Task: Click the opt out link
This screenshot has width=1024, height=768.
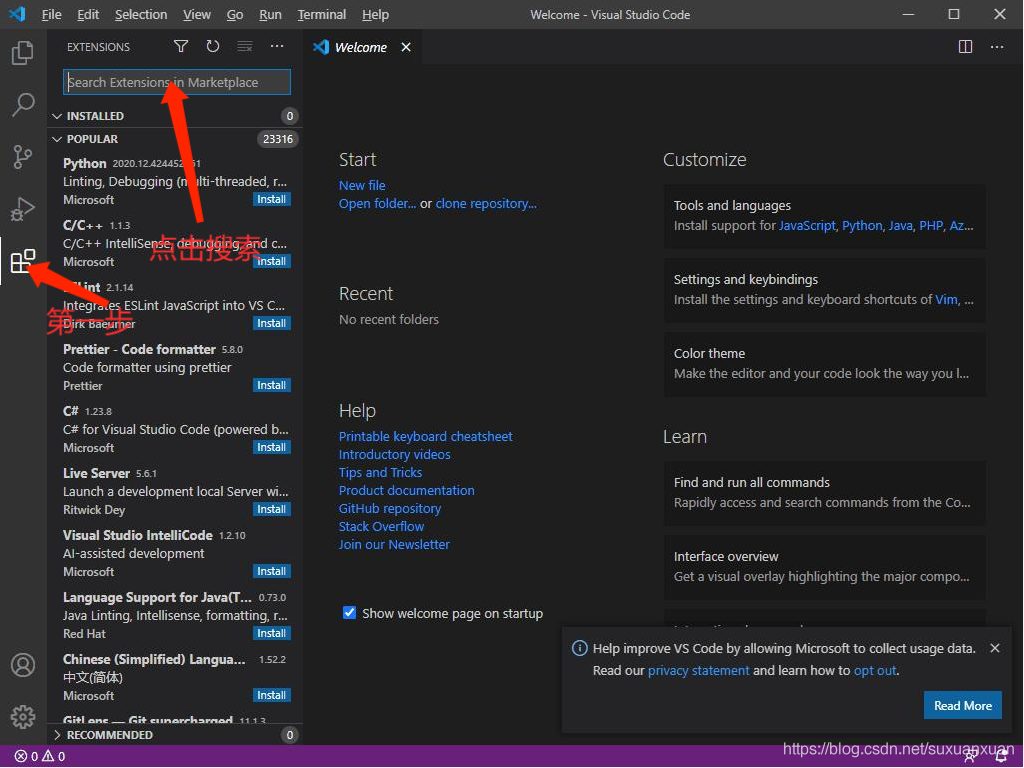Action: click(x=875, y=671)
